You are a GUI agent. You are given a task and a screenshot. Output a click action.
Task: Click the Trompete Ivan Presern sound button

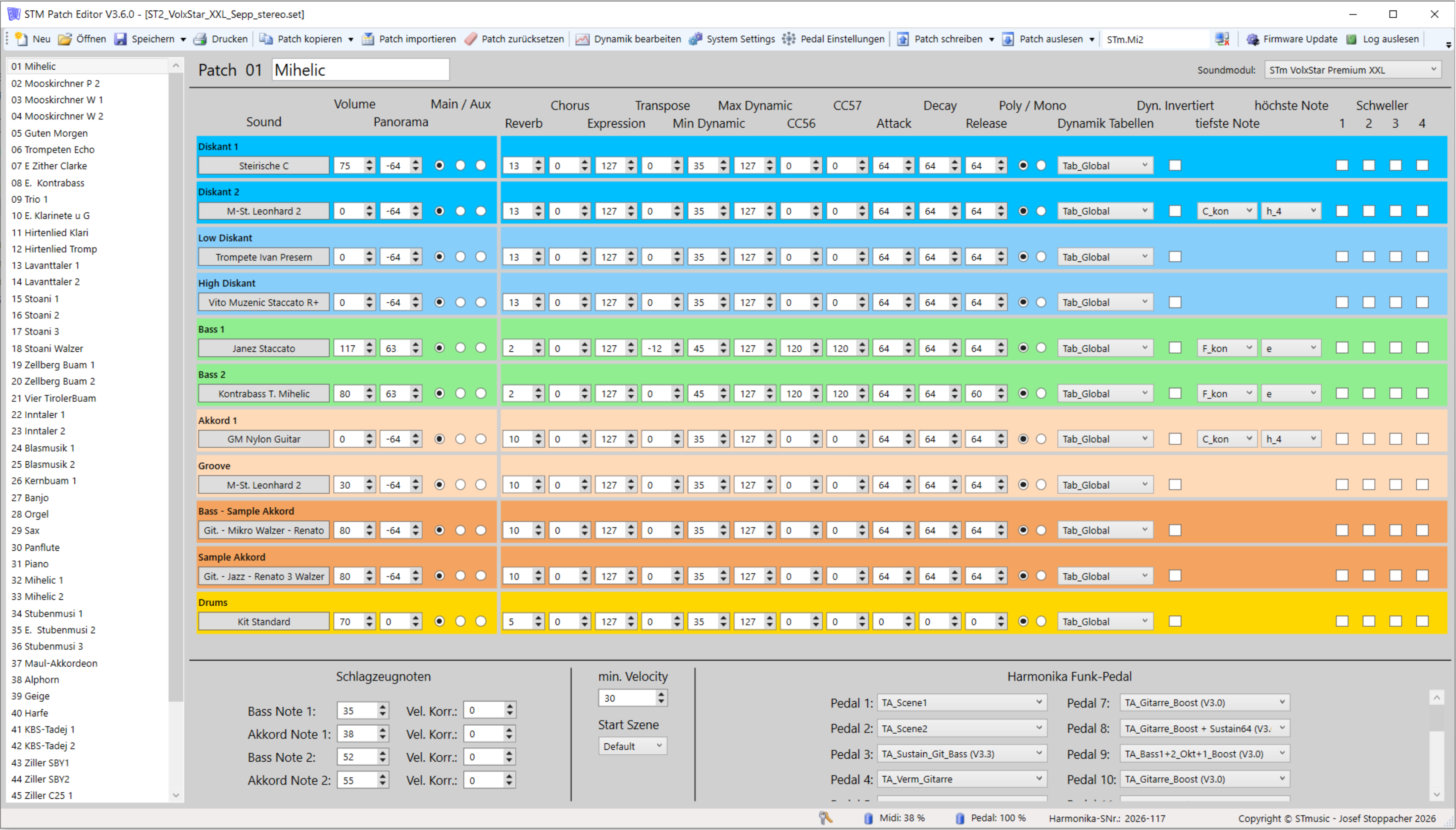tap(263, 256)
